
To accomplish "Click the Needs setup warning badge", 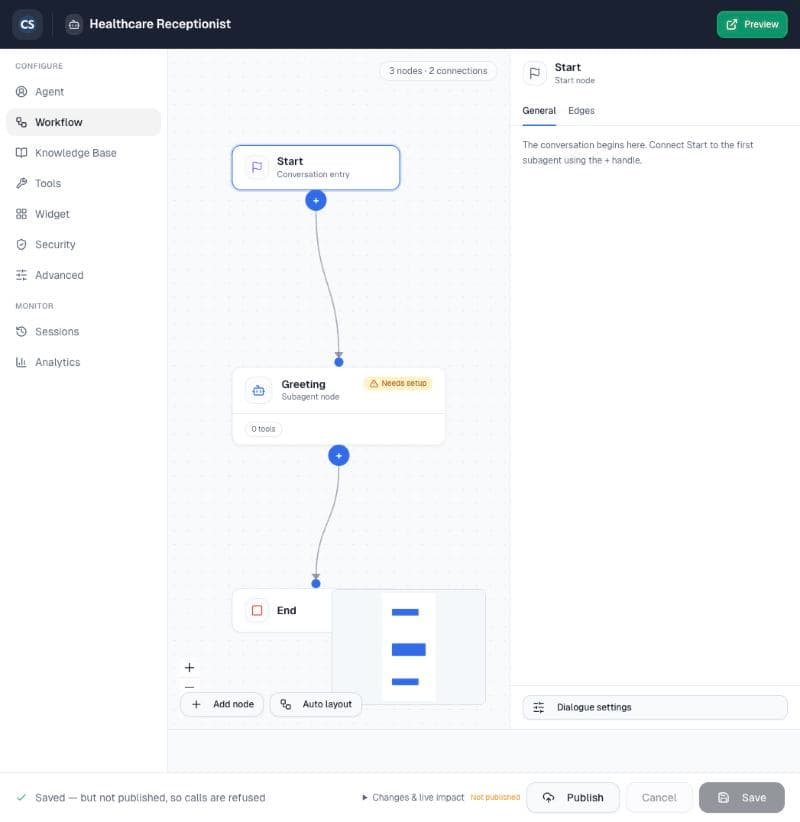I will [398, 384].
